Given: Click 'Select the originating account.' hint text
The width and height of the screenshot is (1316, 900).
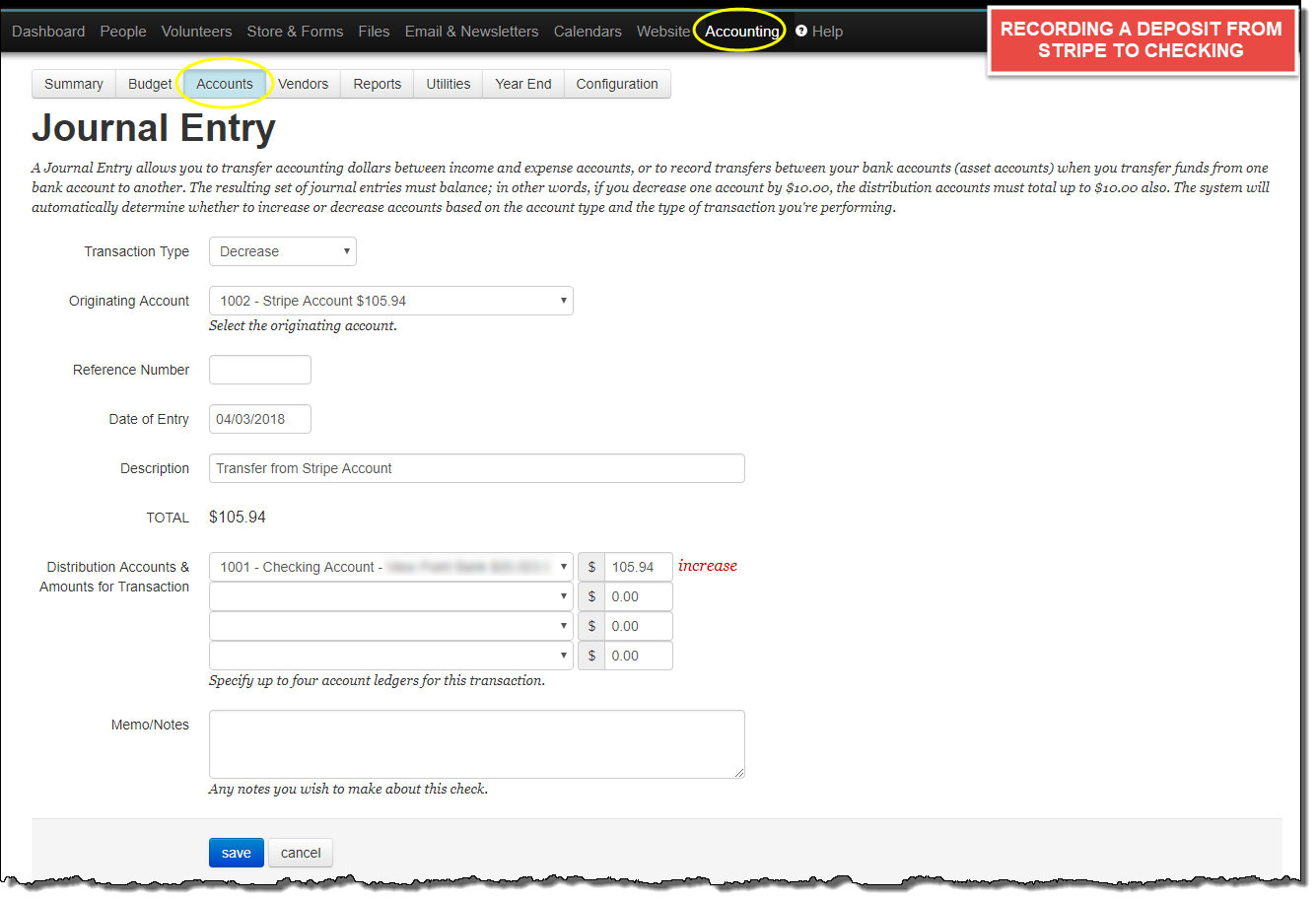Looking at the screenshot, I should (x=303, y=325).
